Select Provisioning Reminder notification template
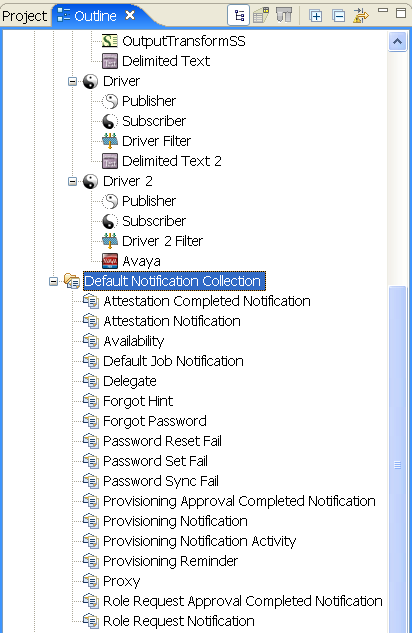The height and width of the screenshot is (633, 412). coord(170,561)
